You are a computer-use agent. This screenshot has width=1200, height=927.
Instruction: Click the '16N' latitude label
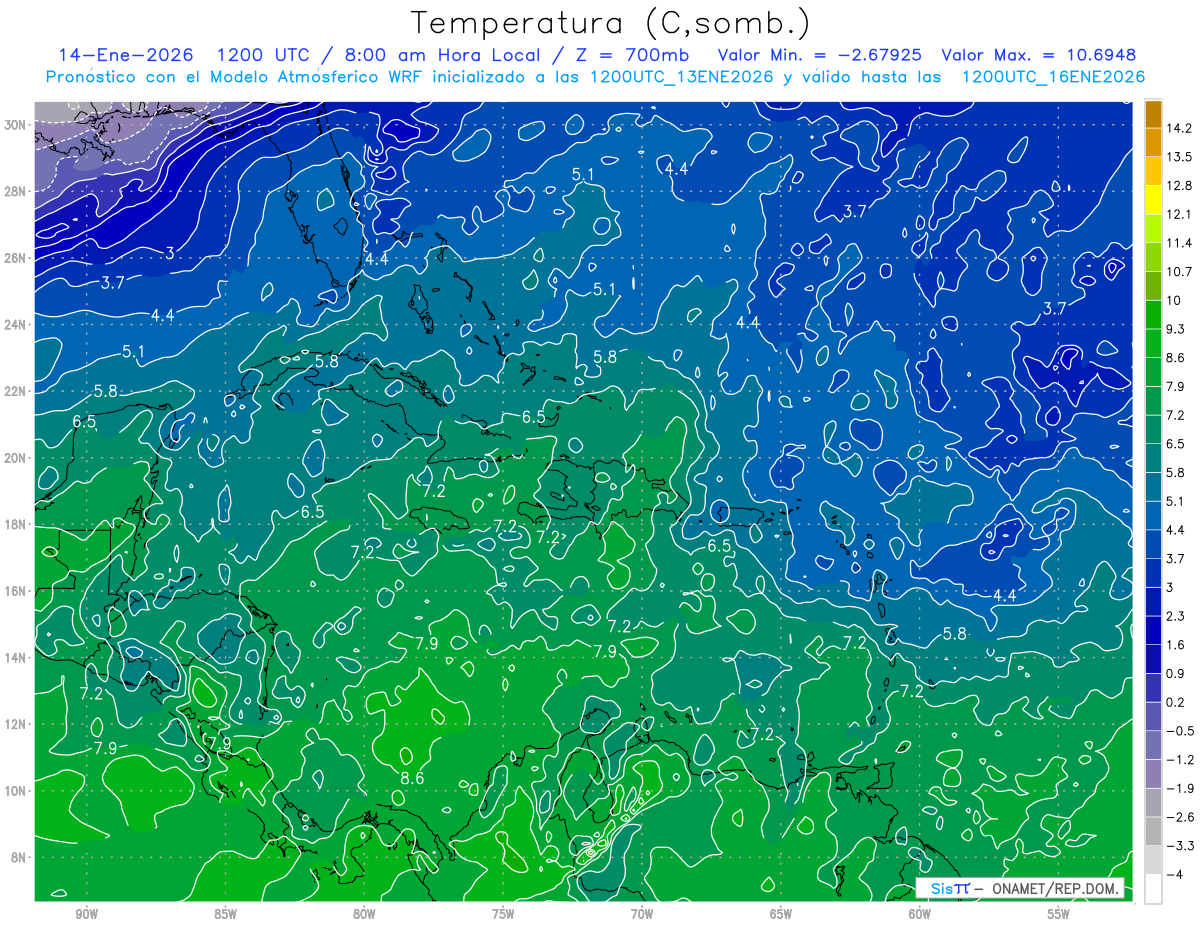tap(15, 591)
